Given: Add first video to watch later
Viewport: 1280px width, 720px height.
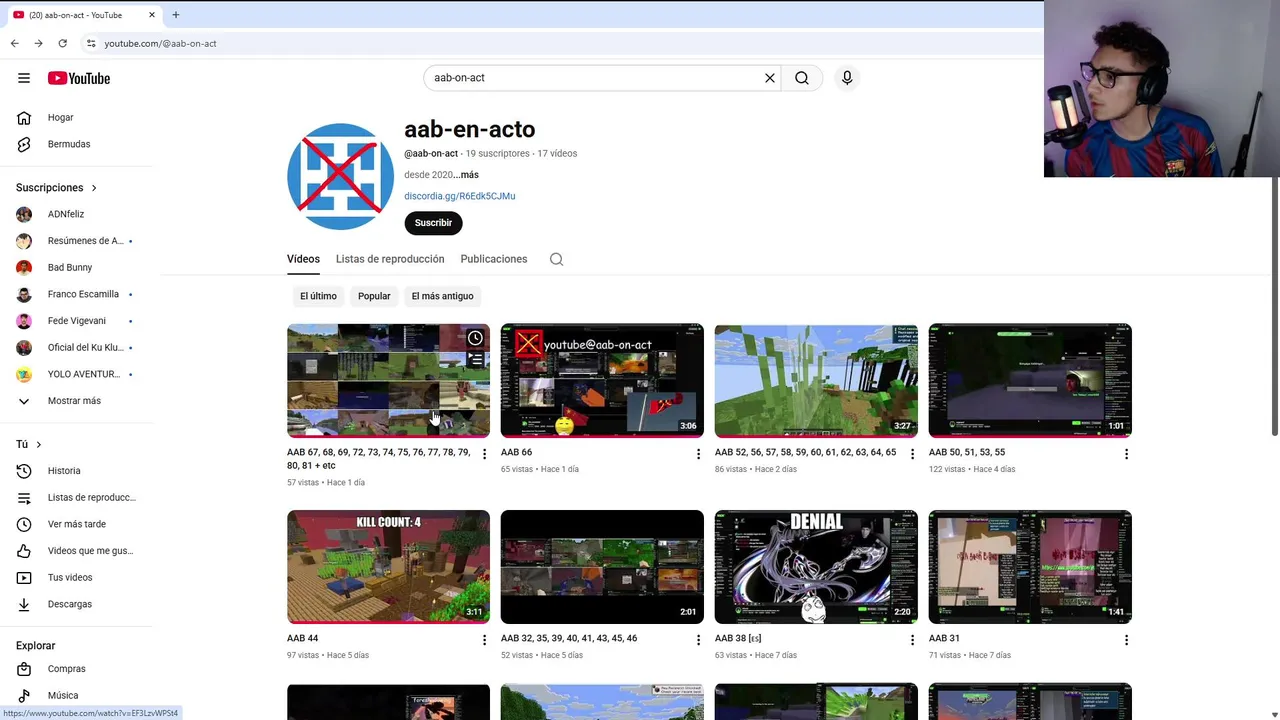Looking at the screenshot, I should (475, 338).
